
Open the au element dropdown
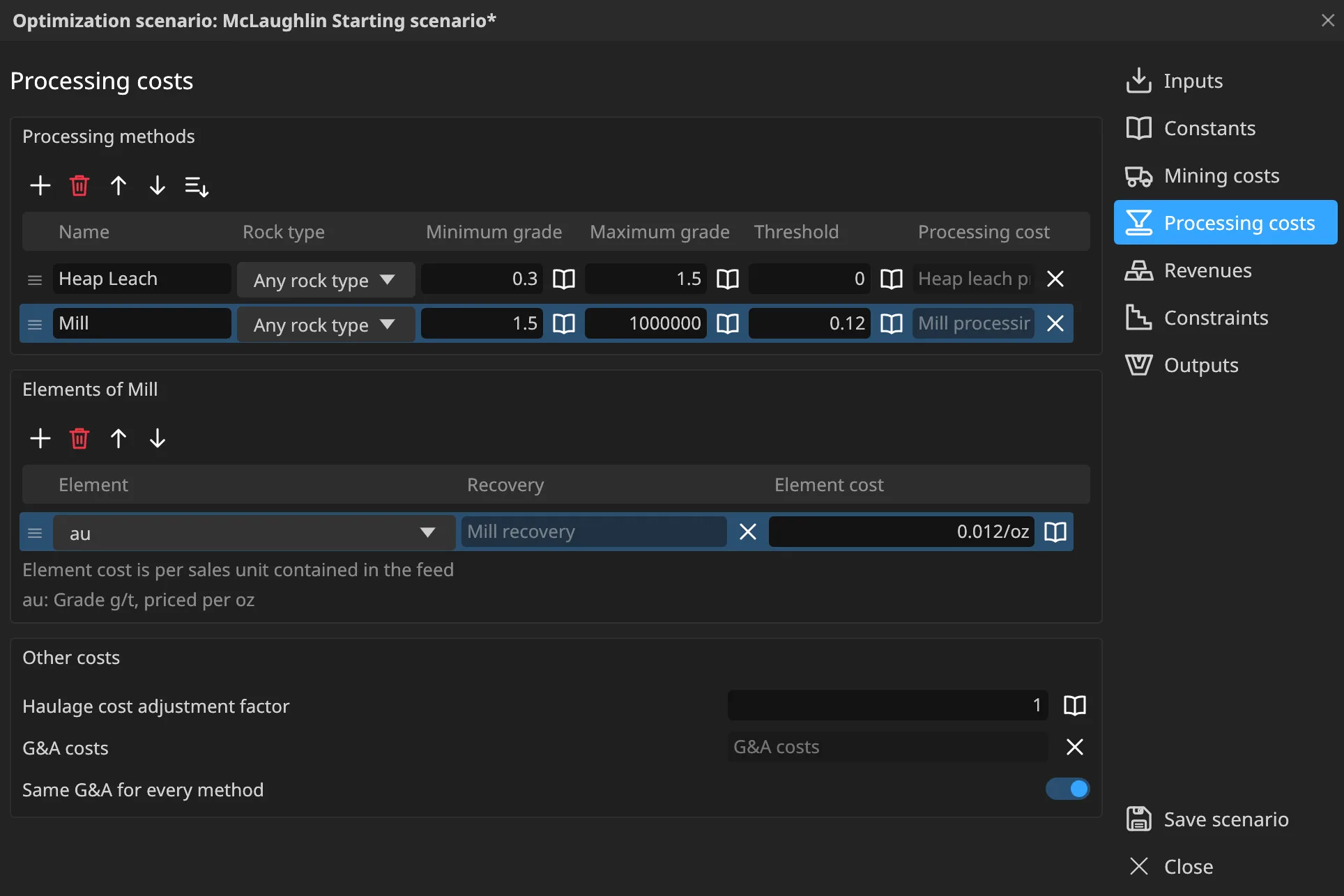[254, 533]
